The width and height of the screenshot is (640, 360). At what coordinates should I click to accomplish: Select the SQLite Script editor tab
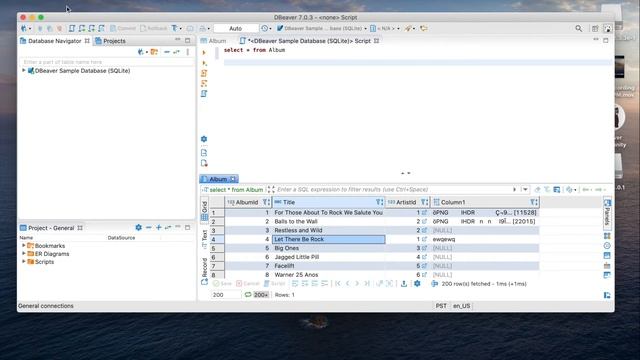309,41
